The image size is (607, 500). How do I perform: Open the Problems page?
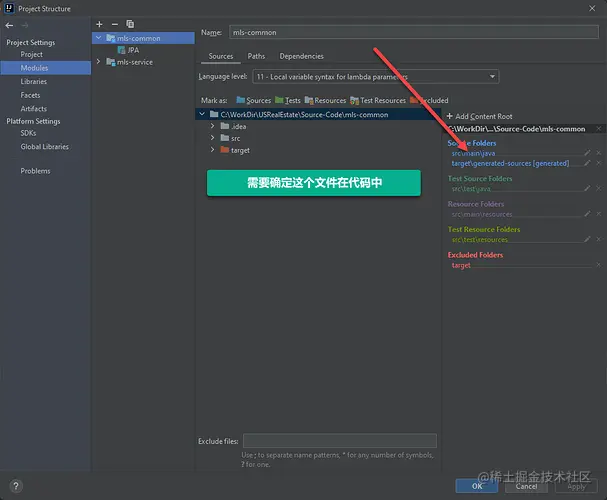coord(35,171)
